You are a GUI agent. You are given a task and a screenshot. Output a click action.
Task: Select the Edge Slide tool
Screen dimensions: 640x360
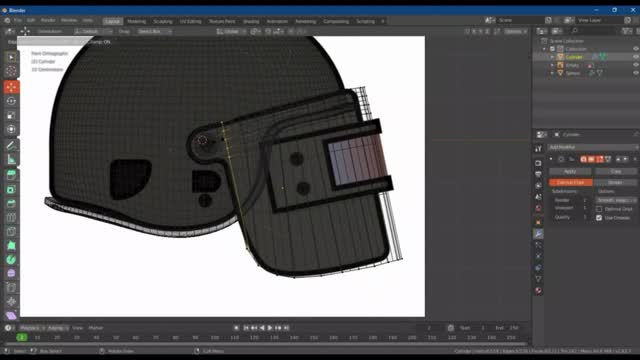tap(11, 288)
